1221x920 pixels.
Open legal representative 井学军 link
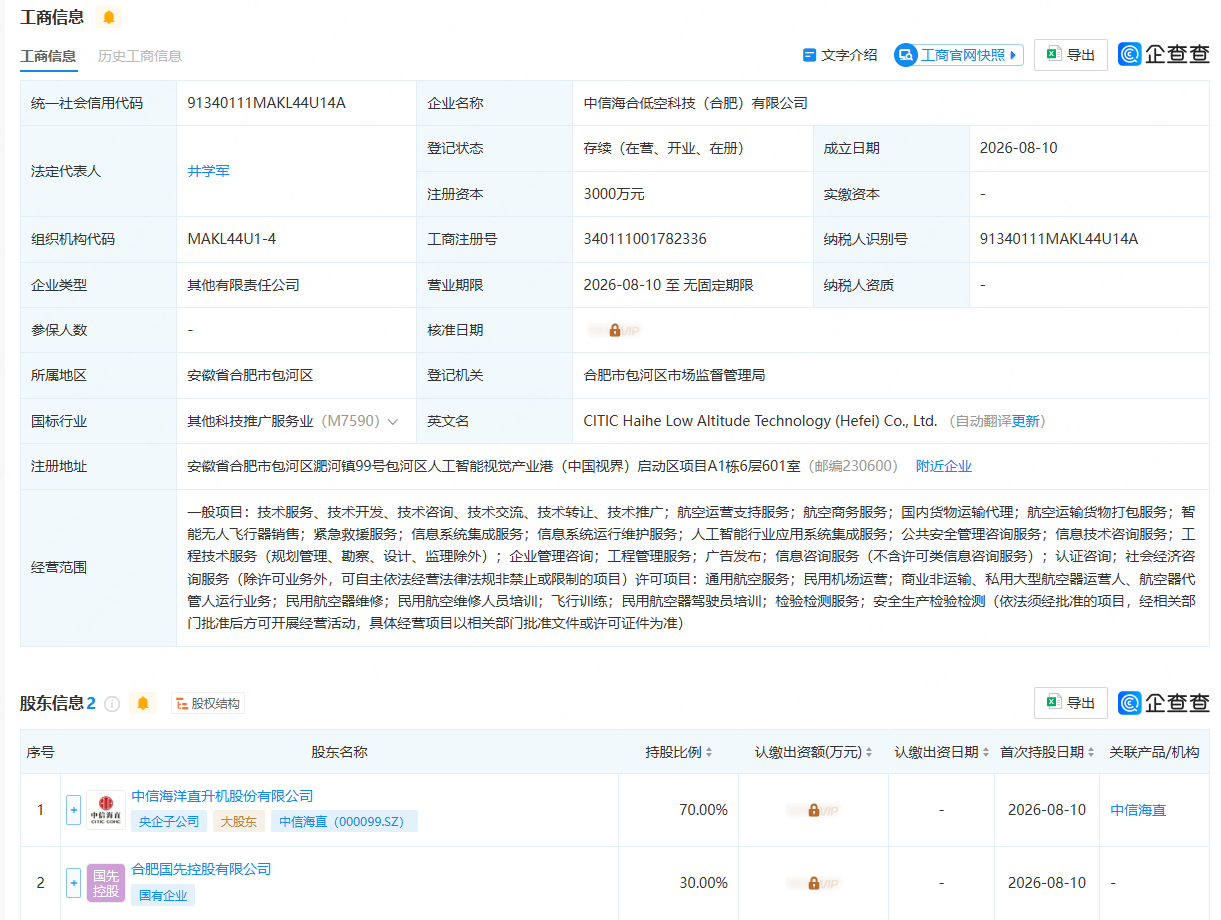click(x=209, y=171)
